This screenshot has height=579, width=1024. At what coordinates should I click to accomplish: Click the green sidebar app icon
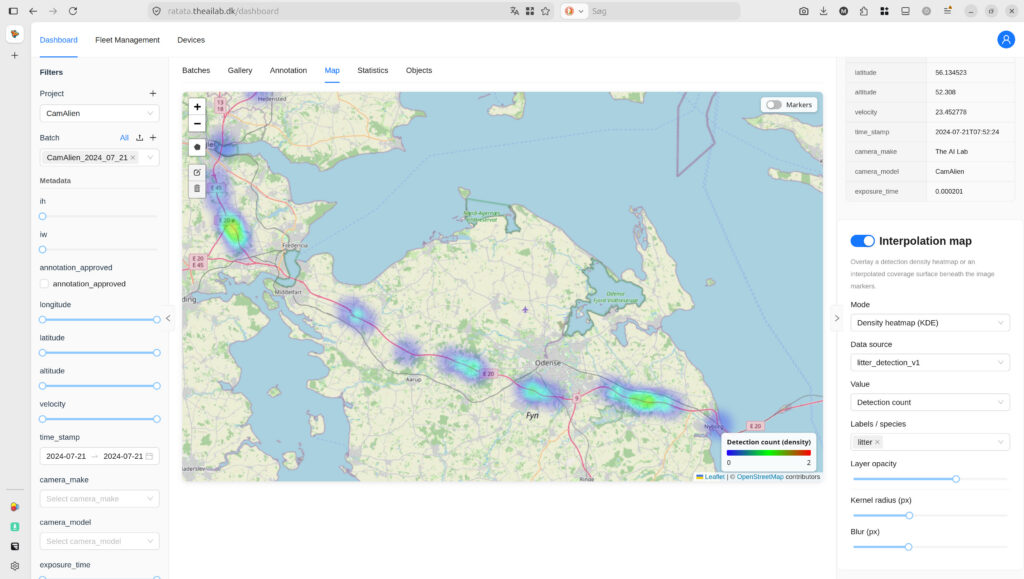pyautogui.click(x=14, y=526)
